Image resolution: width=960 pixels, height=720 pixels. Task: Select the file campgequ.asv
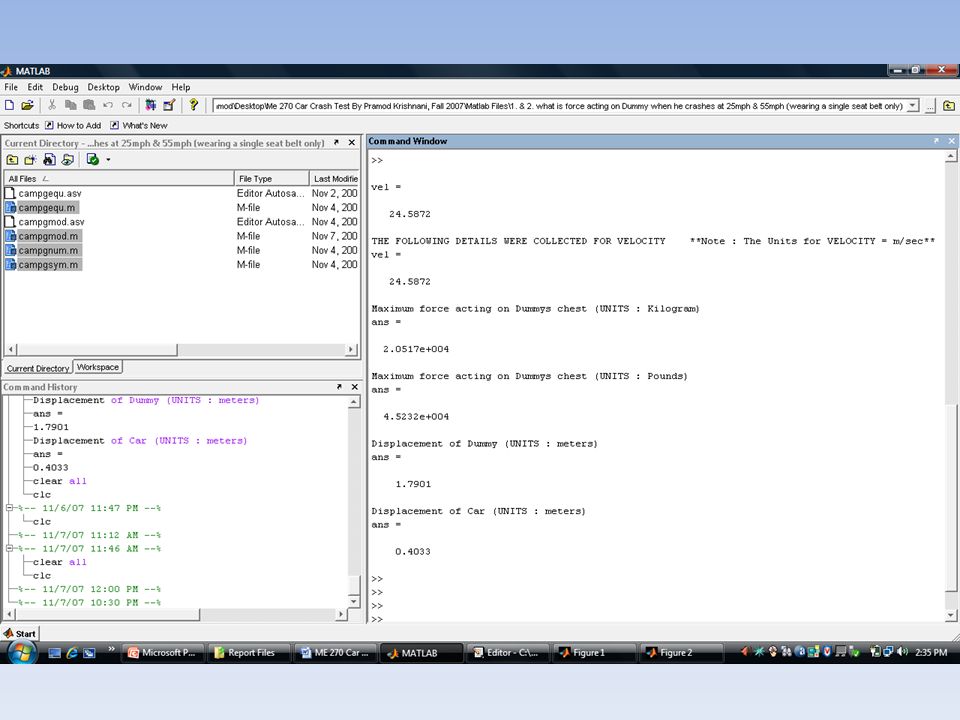(50, 193)
